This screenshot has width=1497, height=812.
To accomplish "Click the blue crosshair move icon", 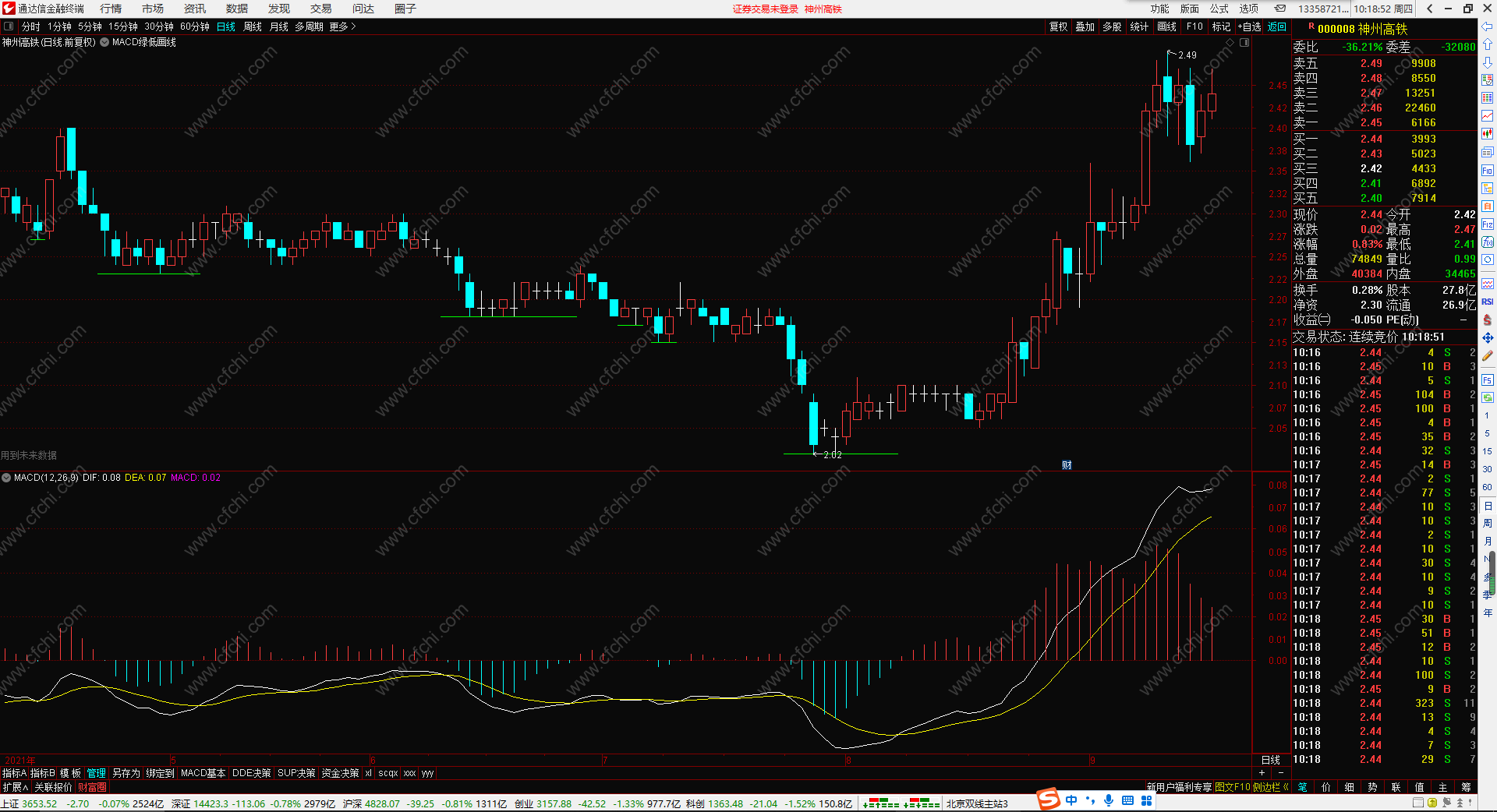I will [x=1488, y=337].
